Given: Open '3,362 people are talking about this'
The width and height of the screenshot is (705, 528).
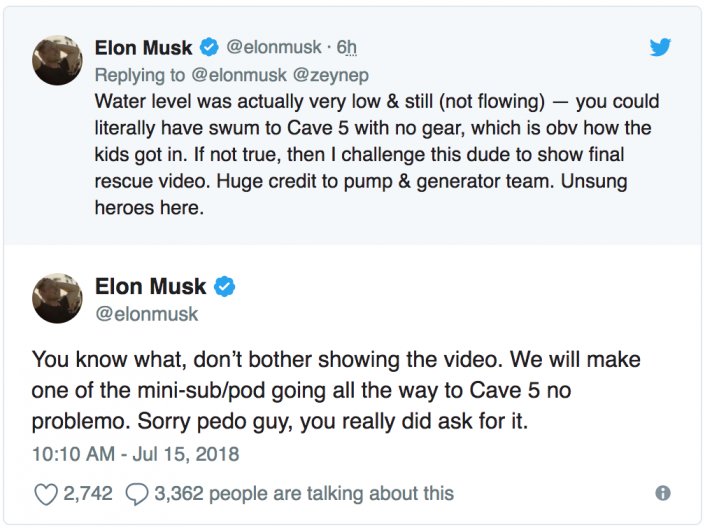Looking at the screenshot, I should (304, 493).
